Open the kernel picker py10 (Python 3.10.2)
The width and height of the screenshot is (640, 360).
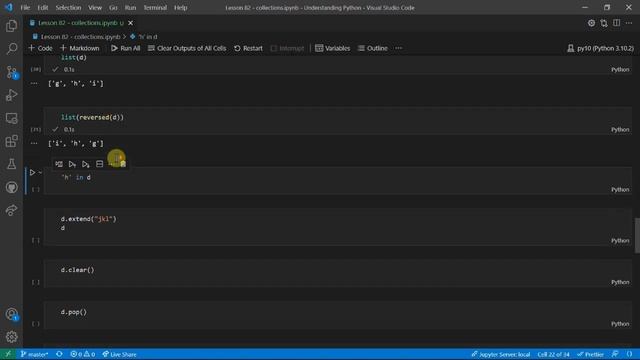pos(600,48)
